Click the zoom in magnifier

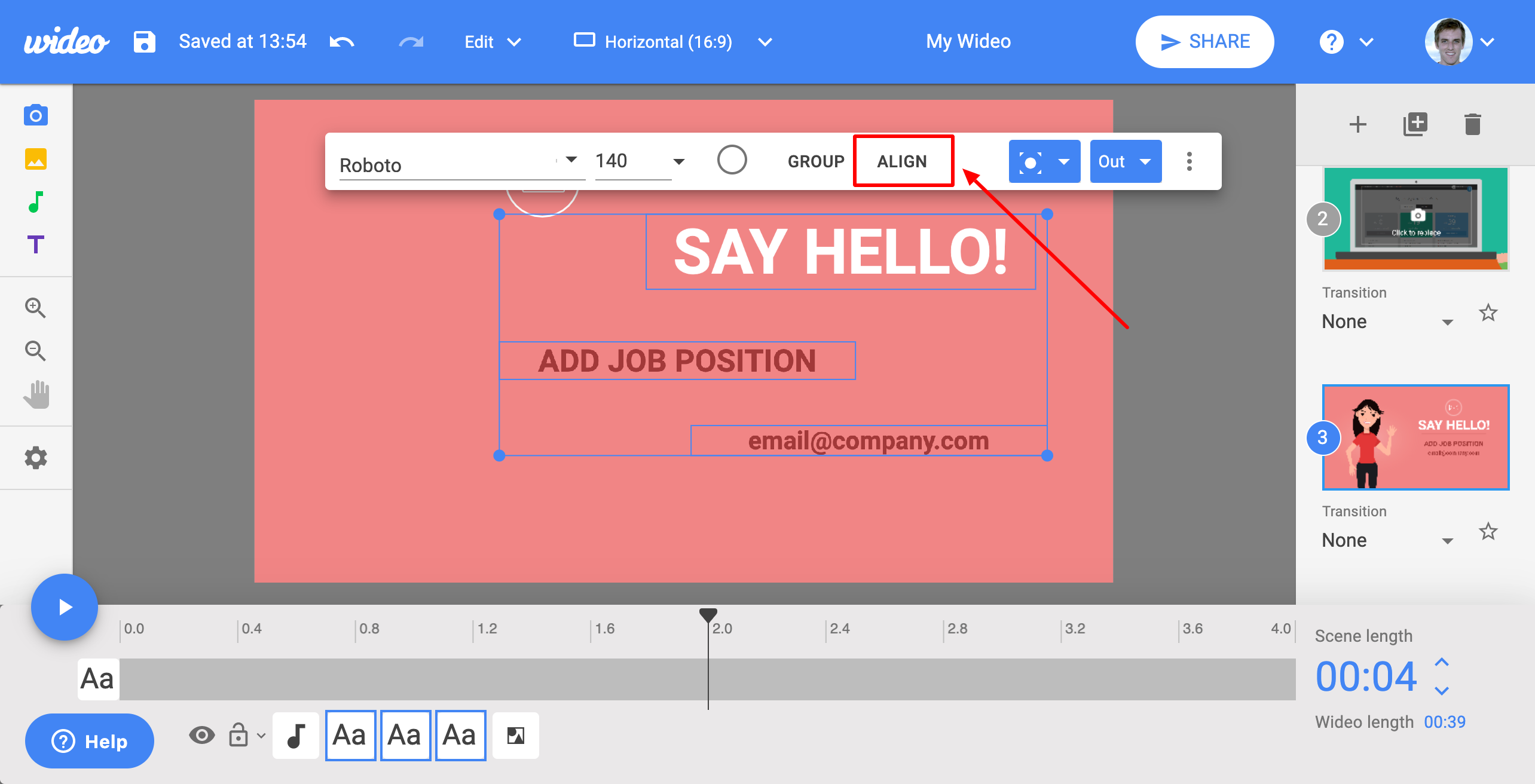tap(35, 308)
